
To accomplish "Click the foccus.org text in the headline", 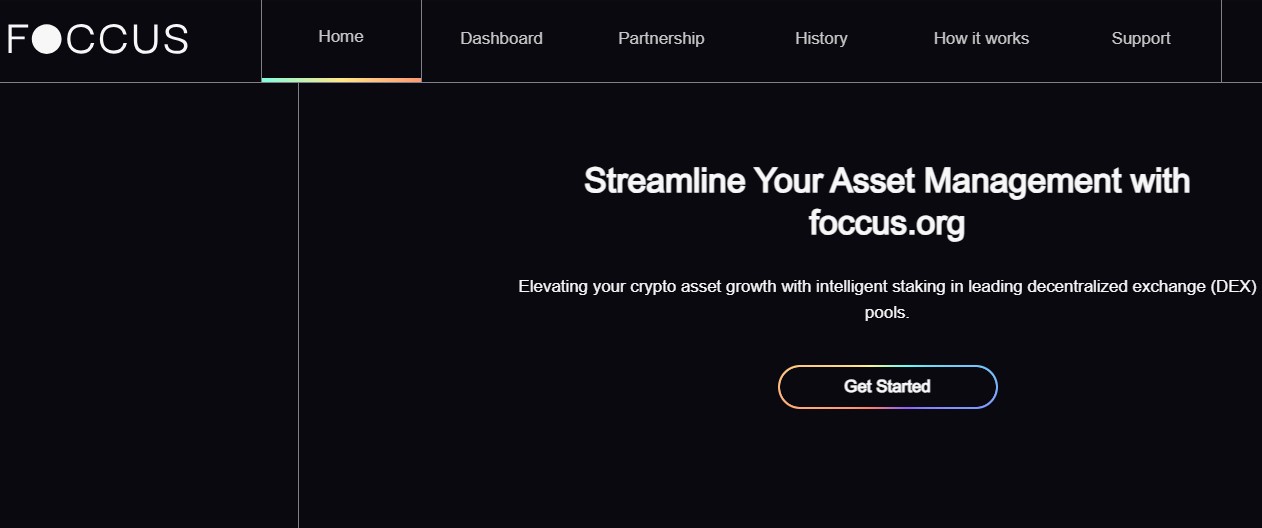I will click(887, 223).
